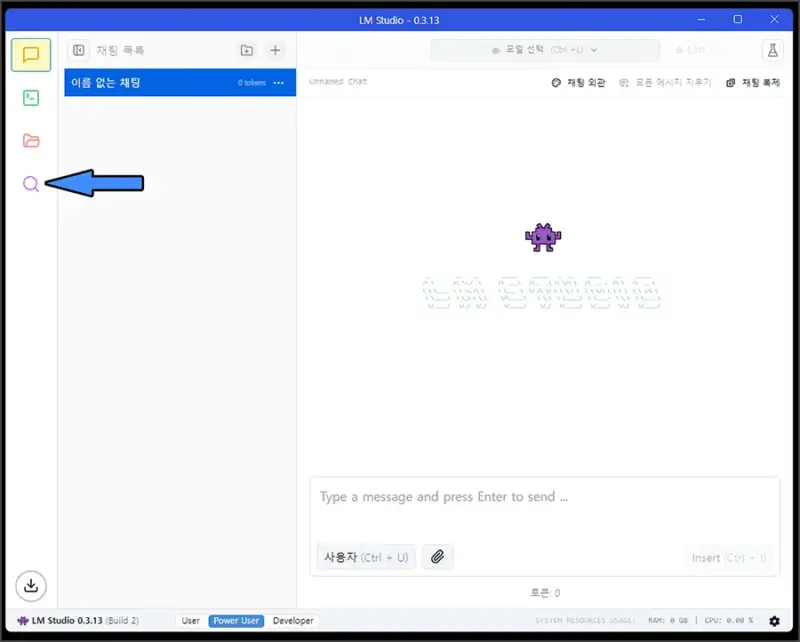This screenshot has height=642, width=800.
Task: Click the CPU usage readout
Action: pyautogui.click(x=729, y=621)
